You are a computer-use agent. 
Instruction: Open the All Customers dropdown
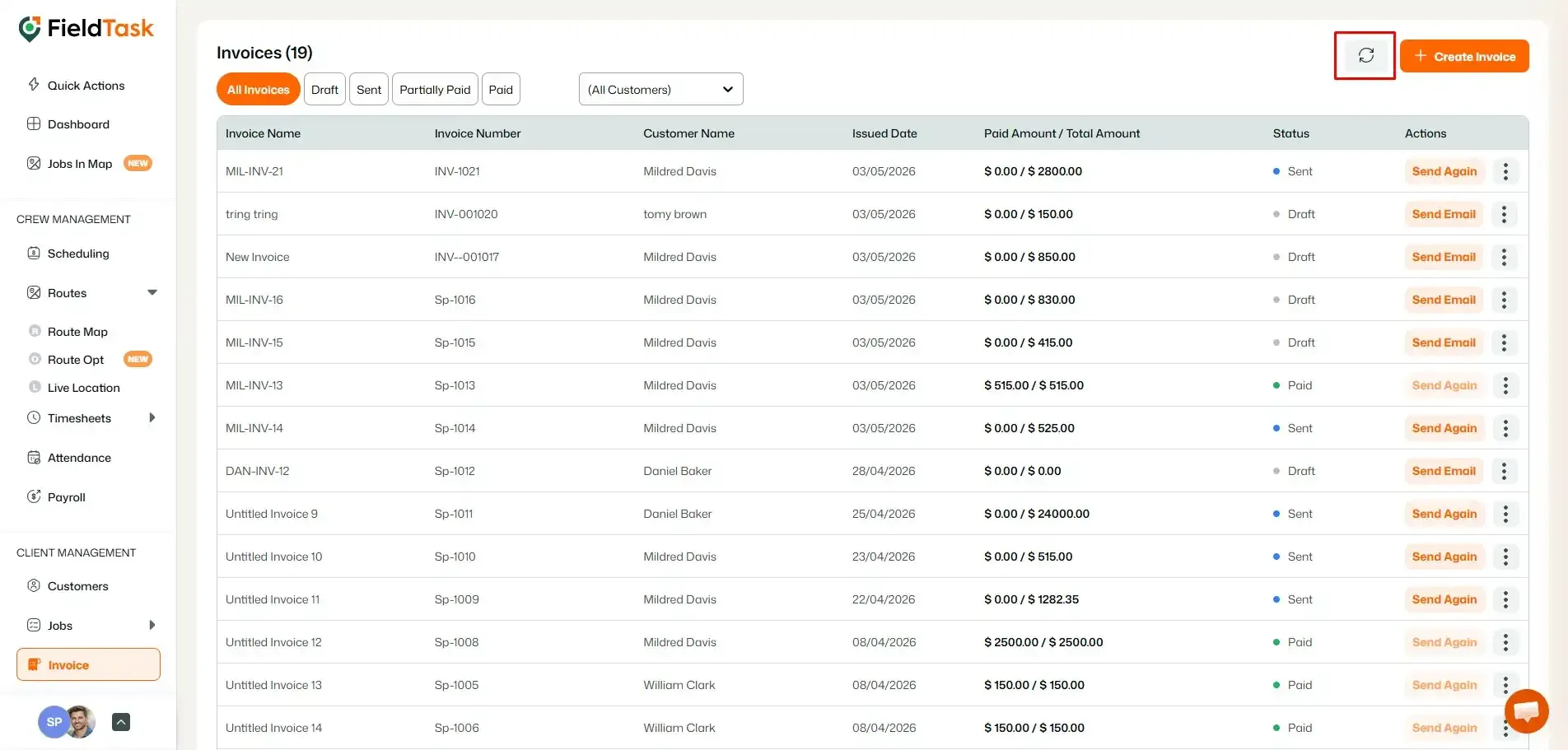pyautogui.click(x=660, y=89)
